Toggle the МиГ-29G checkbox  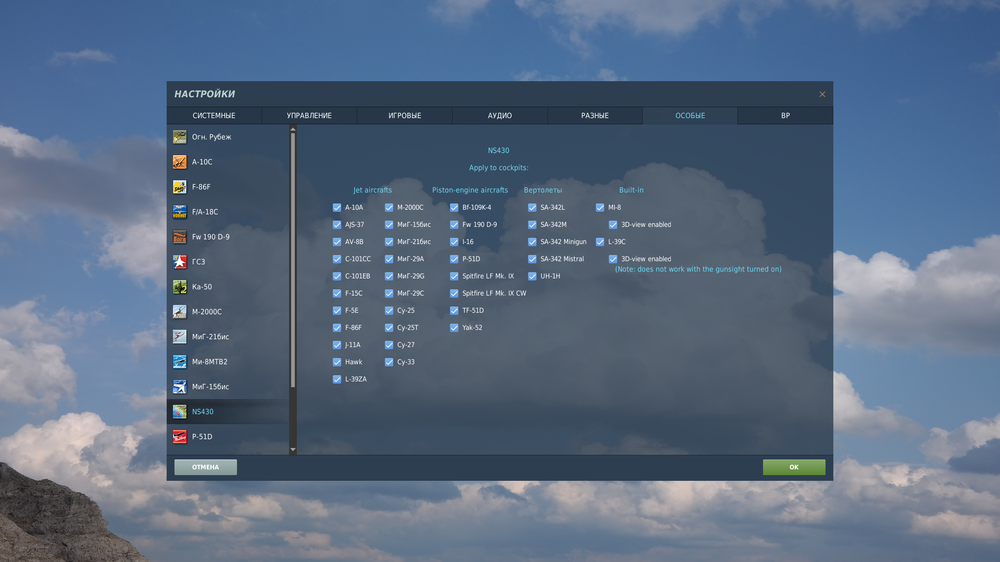pyautogui.click(x=389, y=276)
